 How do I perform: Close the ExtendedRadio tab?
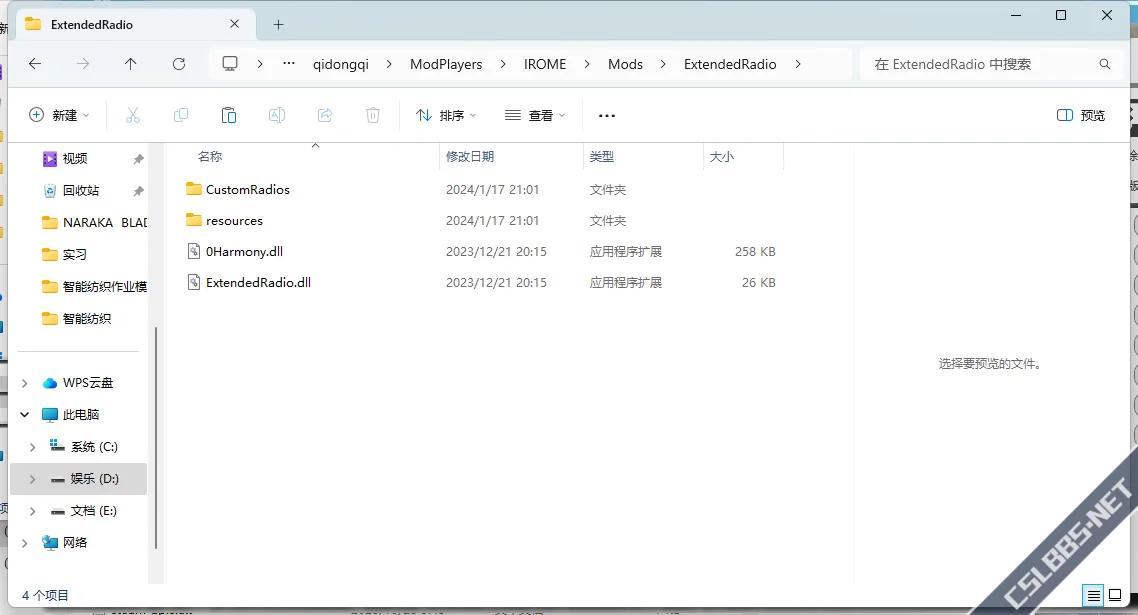point(234,24)
